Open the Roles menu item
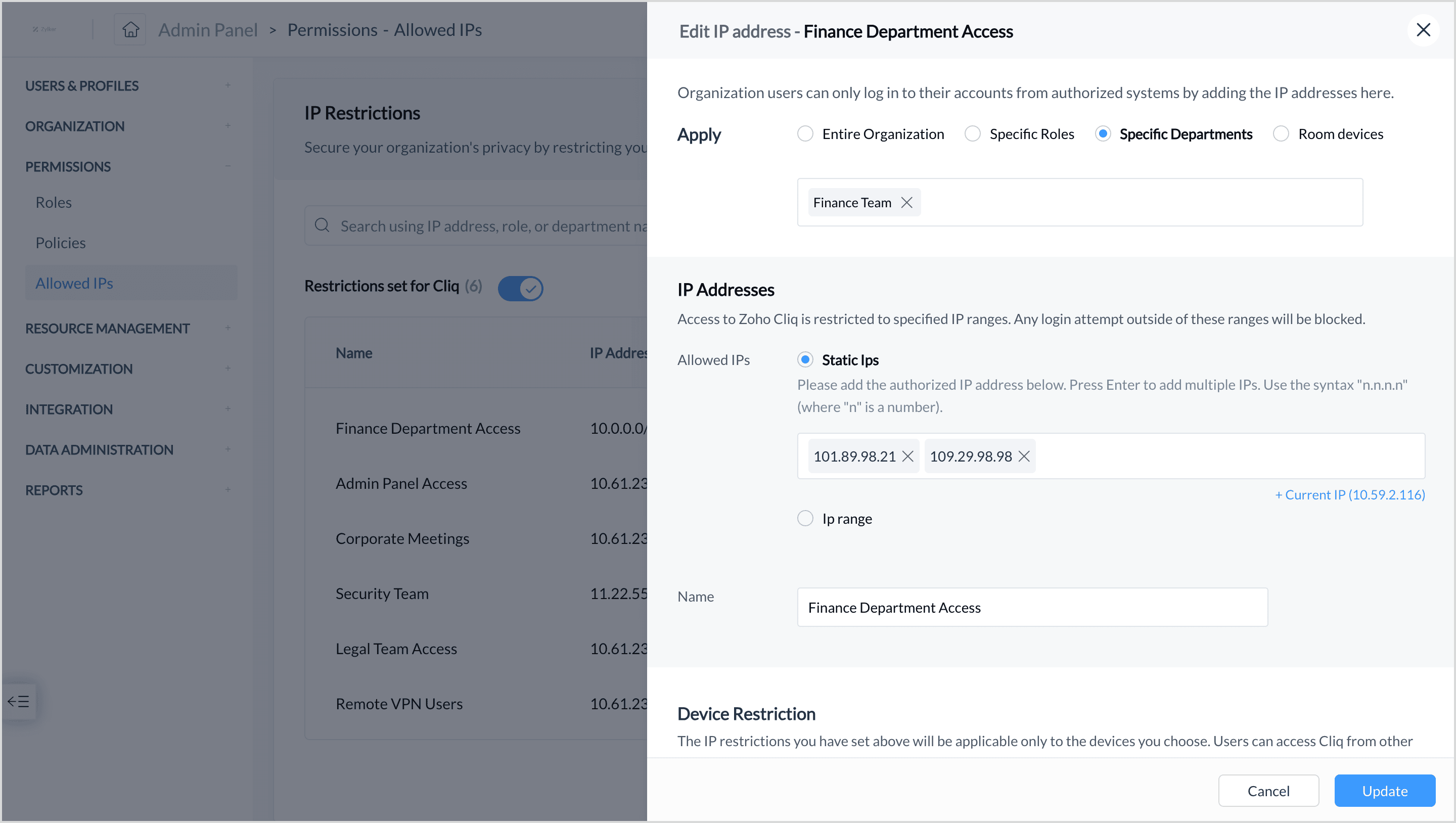 (54, 202)
